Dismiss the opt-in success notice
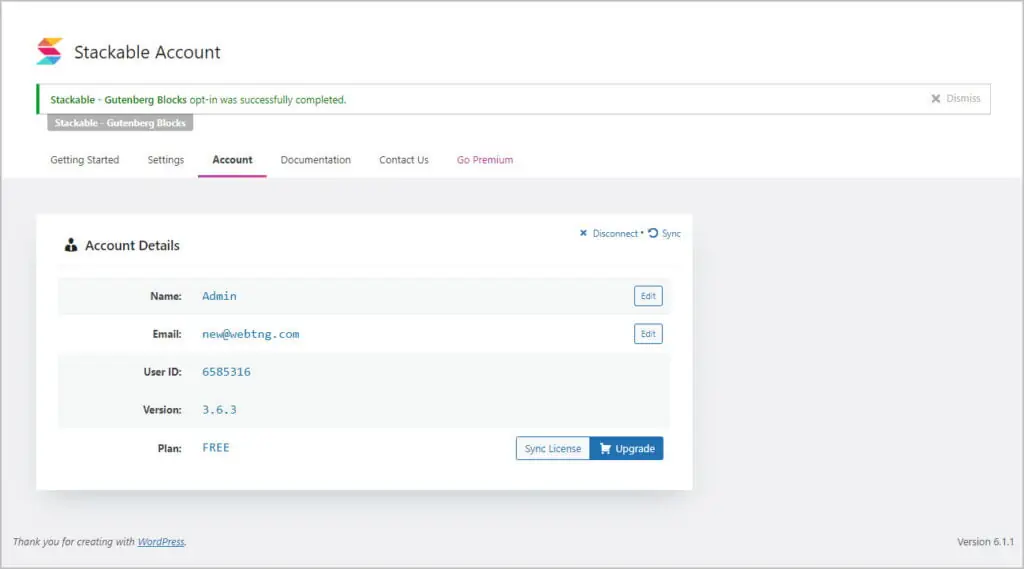Image resolution: width=1024 pixels, height=569 pixels. [x=955, y=99]
